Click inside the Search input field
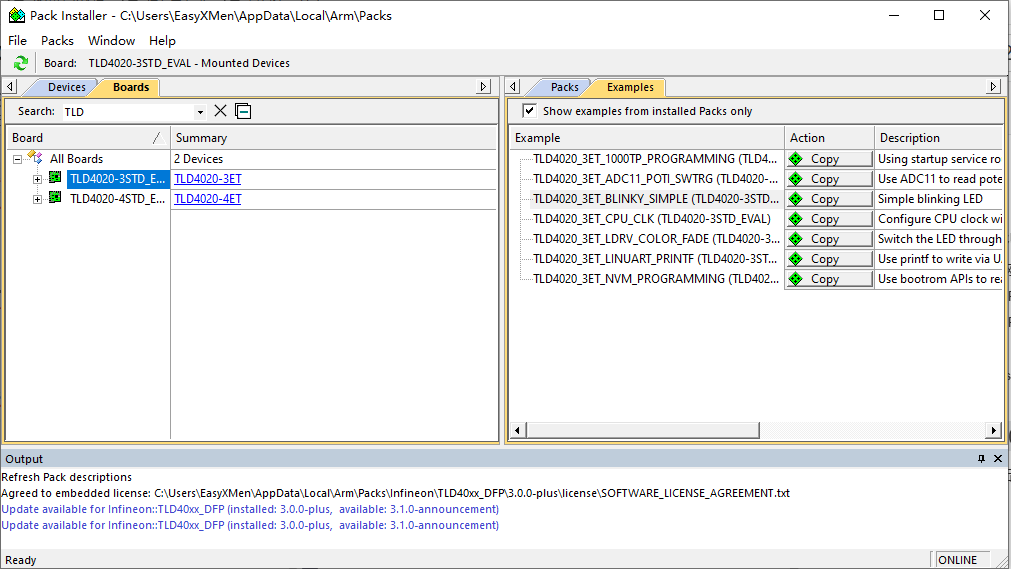1011x569 pixels. [128, 112]
